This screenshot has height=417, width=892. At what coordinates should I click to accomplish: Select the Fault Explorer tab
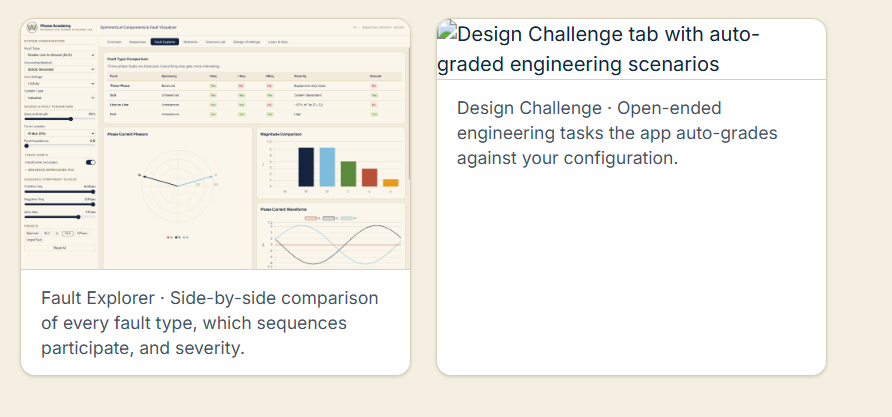pyautogui.click(x=165, y=42)
